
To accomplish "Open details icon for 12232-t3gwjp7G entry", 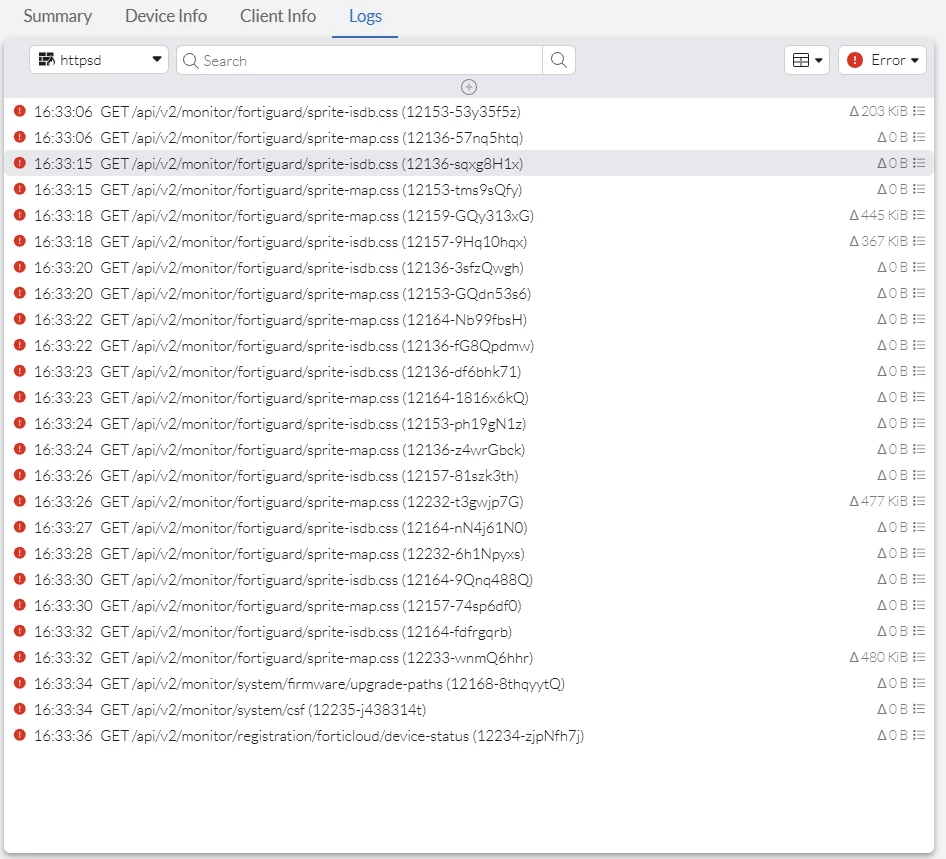I will point(919,501).
